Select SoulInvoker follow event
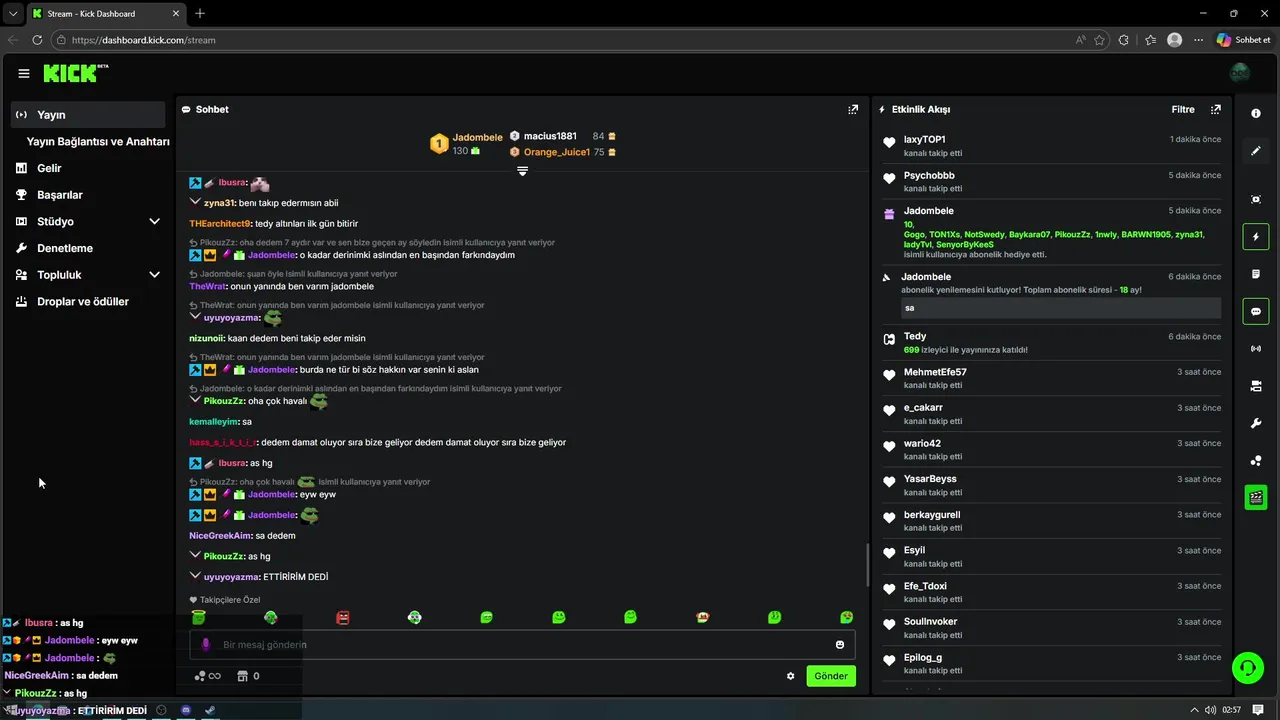This screenshot has width=1280, height=720. tap(1053, 628)
